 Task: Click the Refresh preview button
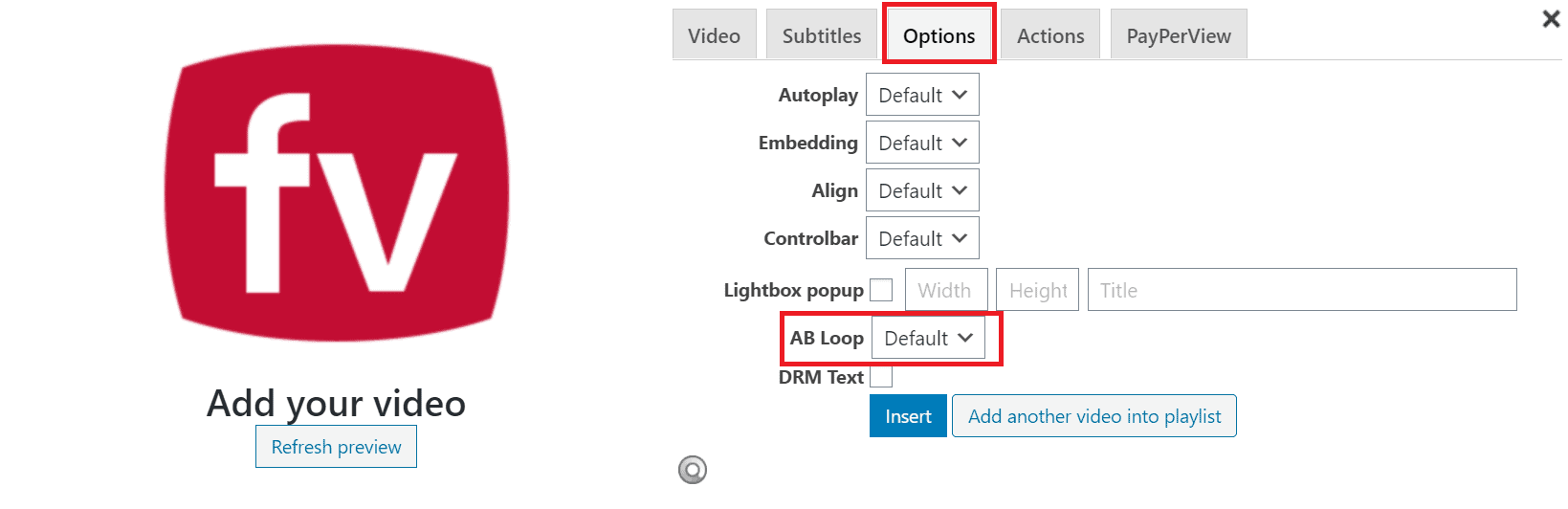pos(336,447)
